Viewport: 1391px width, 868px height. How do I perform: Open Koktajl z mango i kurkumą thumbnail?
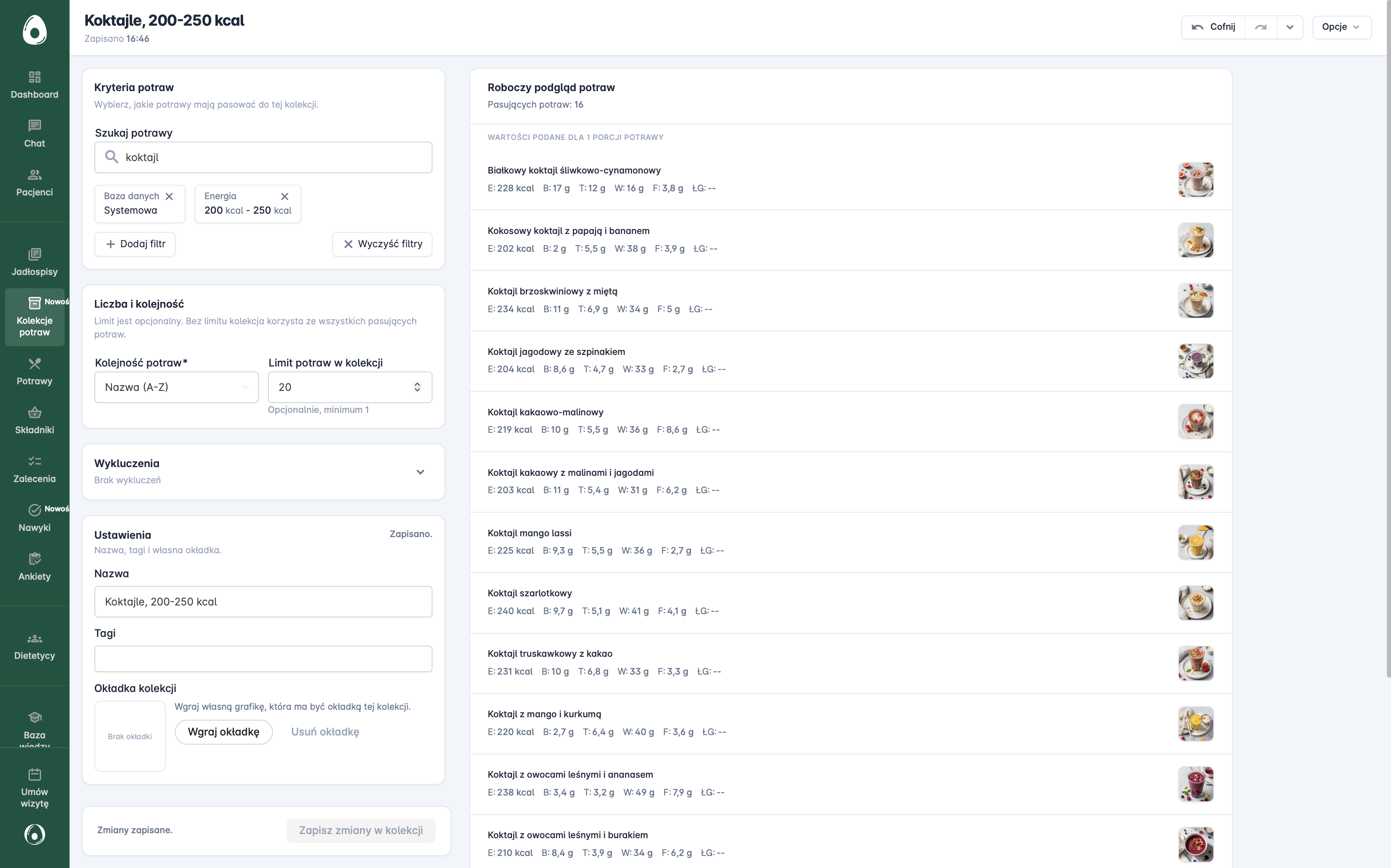coord(1196,724)
